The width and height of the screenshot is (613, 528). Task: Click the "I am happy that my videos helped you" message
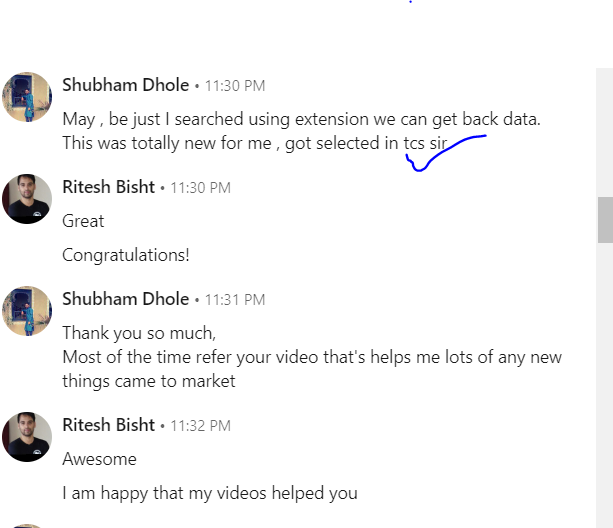pos(209,493)
